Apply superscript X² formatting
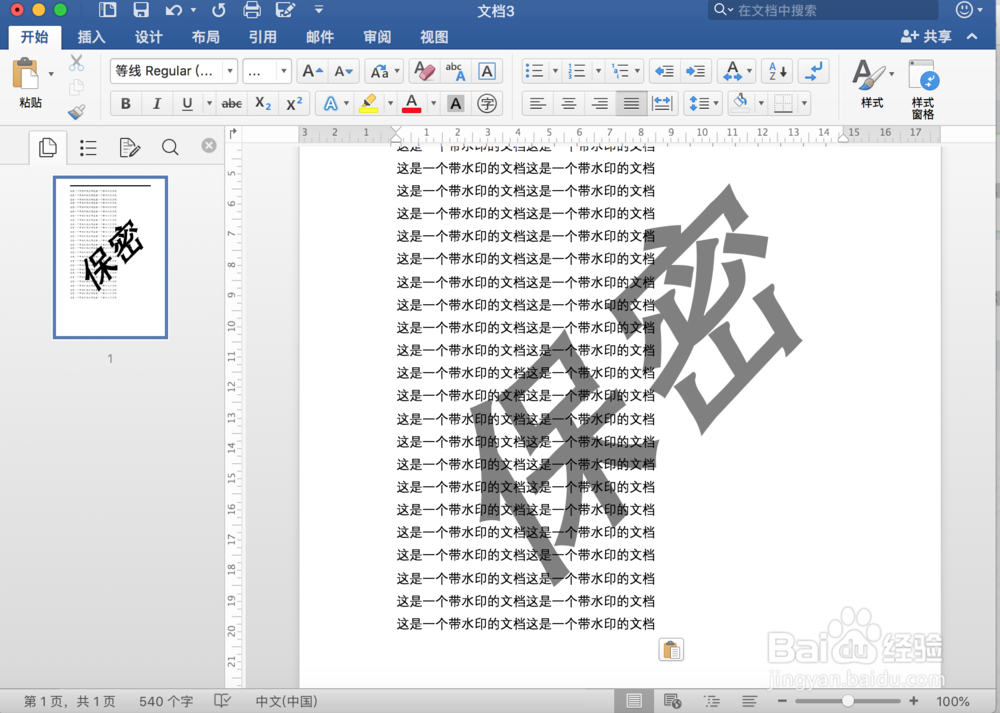This screenshot has width=1000, height=713. (294, 103)
